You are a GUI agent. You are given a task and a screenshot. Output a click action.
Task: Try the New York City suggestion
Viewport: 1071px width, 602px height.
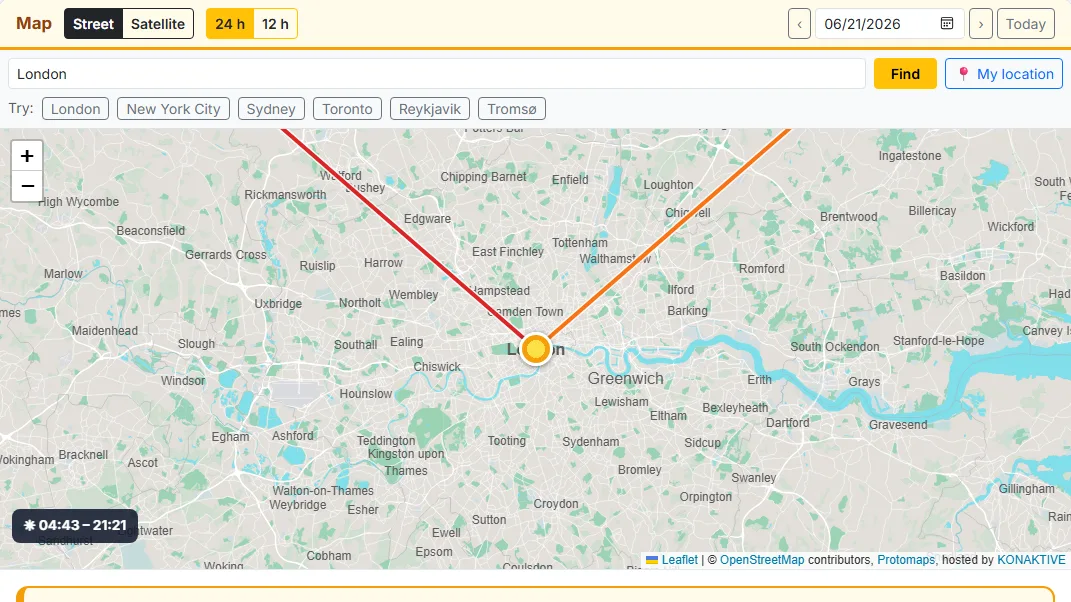click(x=173, y=109)
